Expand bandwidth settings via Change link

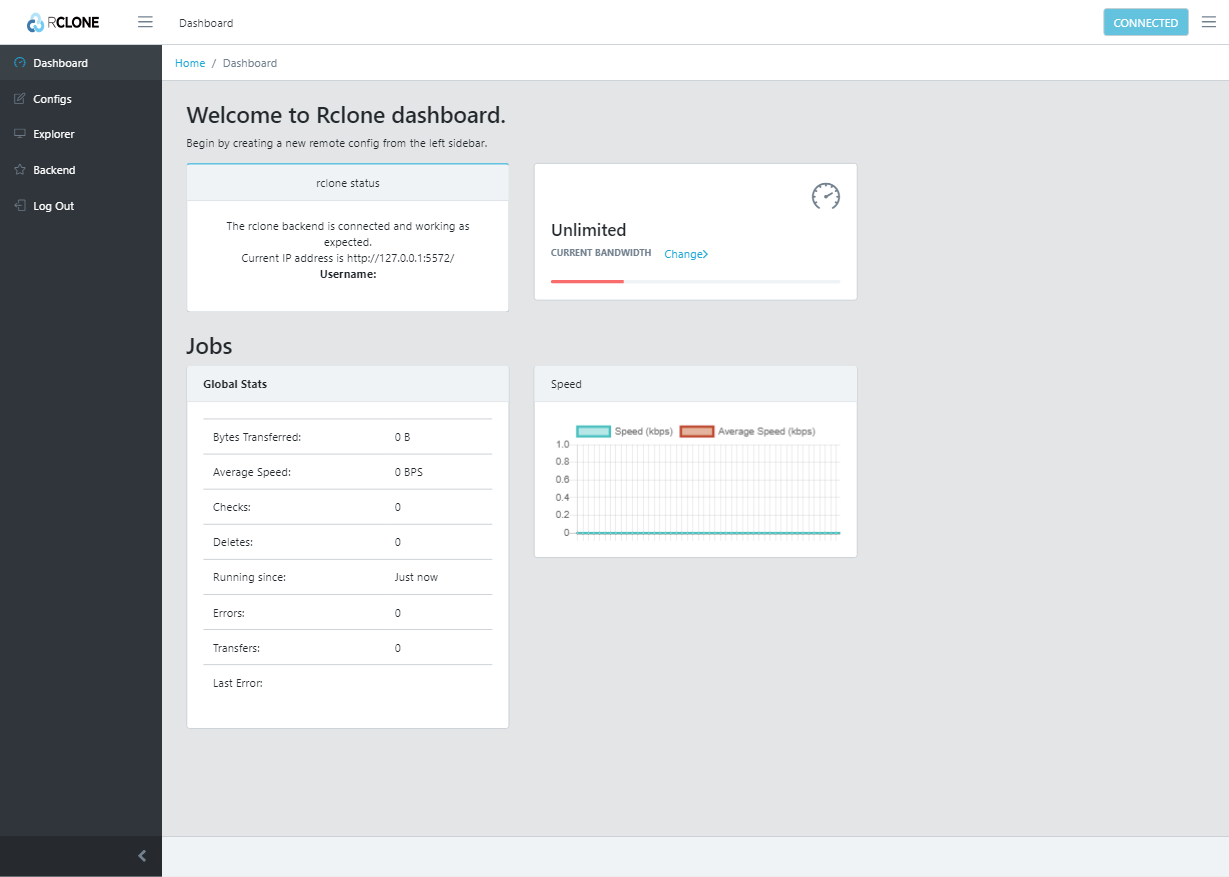tap(686, 254)
